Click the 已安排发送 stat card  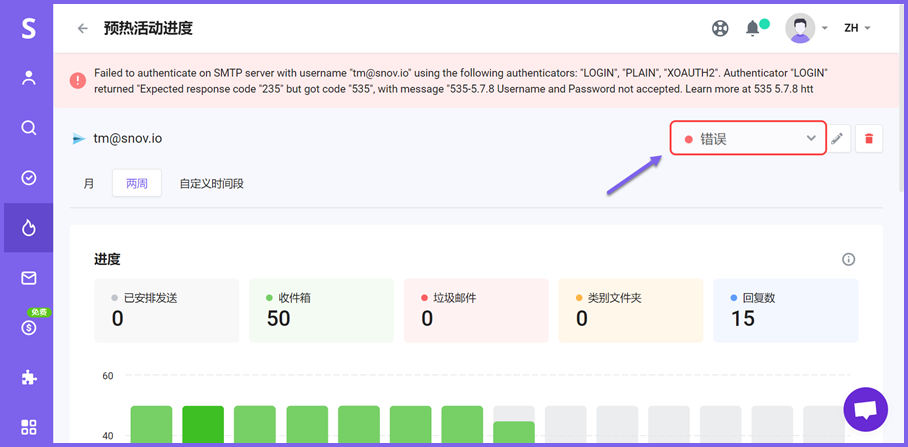(x=167, y=310)
